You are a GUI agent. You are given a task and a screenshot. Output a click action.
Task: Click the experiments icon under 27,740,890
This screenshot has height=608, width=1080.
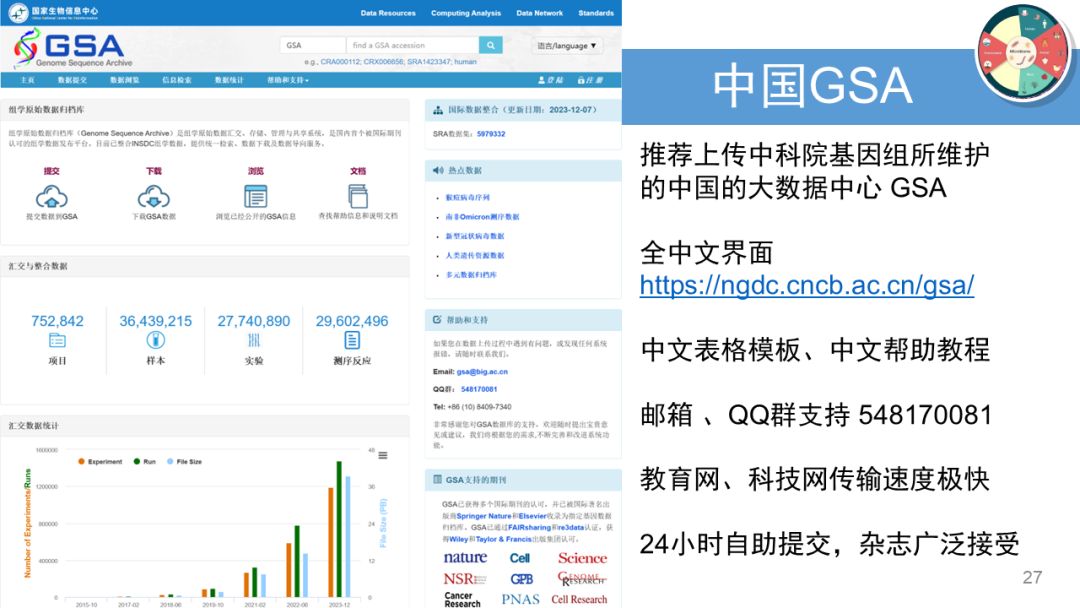[253, 340]
